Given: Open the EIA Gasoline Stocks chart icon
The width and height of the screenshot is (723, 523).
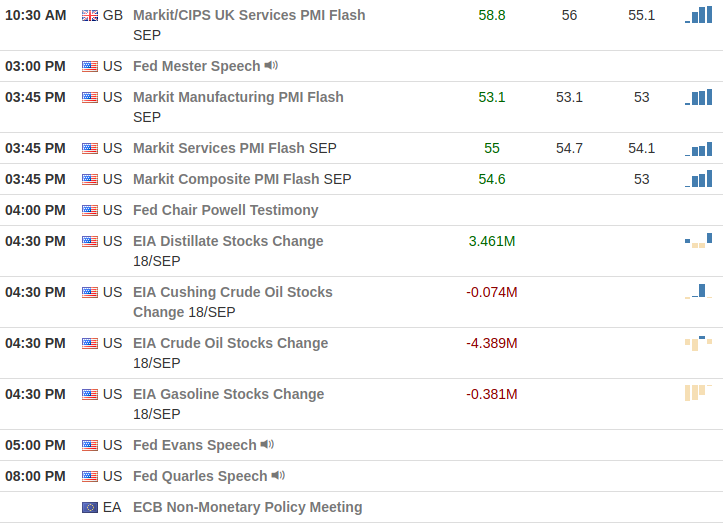Looking at the screenshot, I should pyautogui.click(x=697, y=392).
